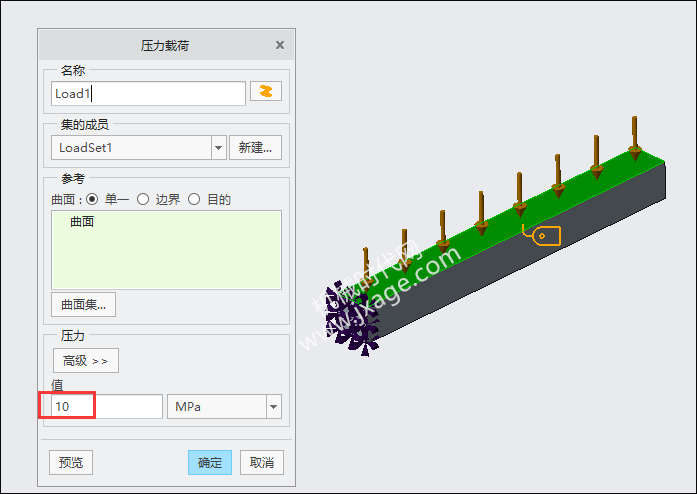
Task: Open the MPa units dropdown
Action: pos(273,406)
